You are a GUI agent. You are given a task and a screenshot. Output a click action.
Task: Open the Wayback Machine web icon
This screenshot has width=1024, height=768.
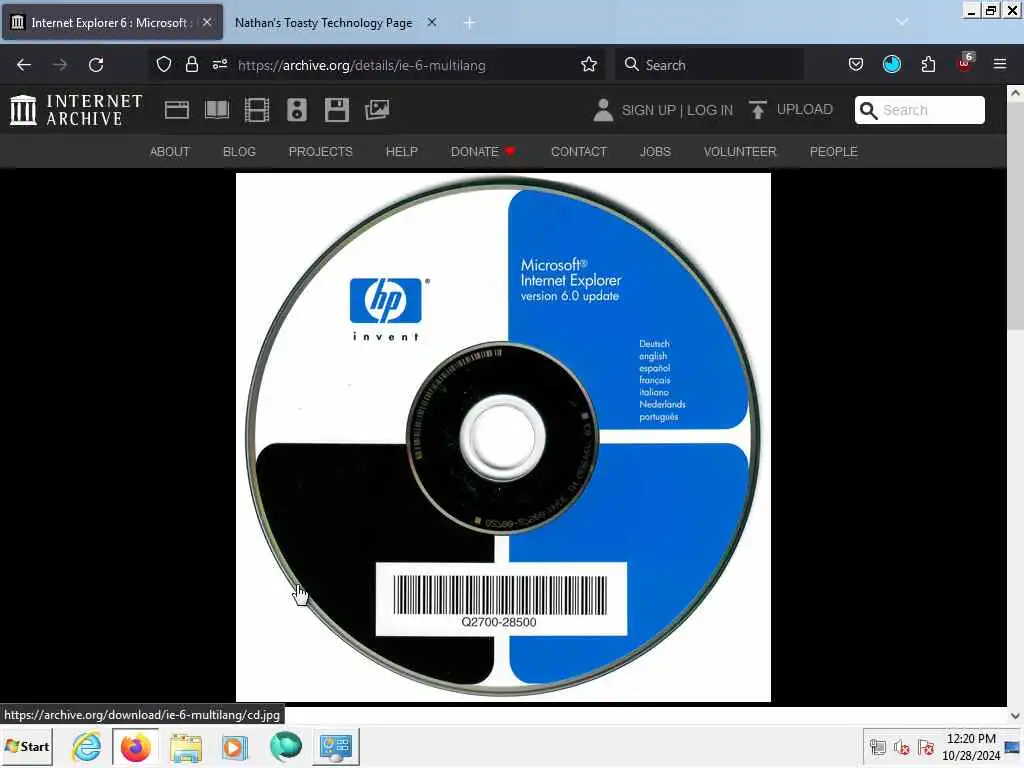click(x=176, y=110)
